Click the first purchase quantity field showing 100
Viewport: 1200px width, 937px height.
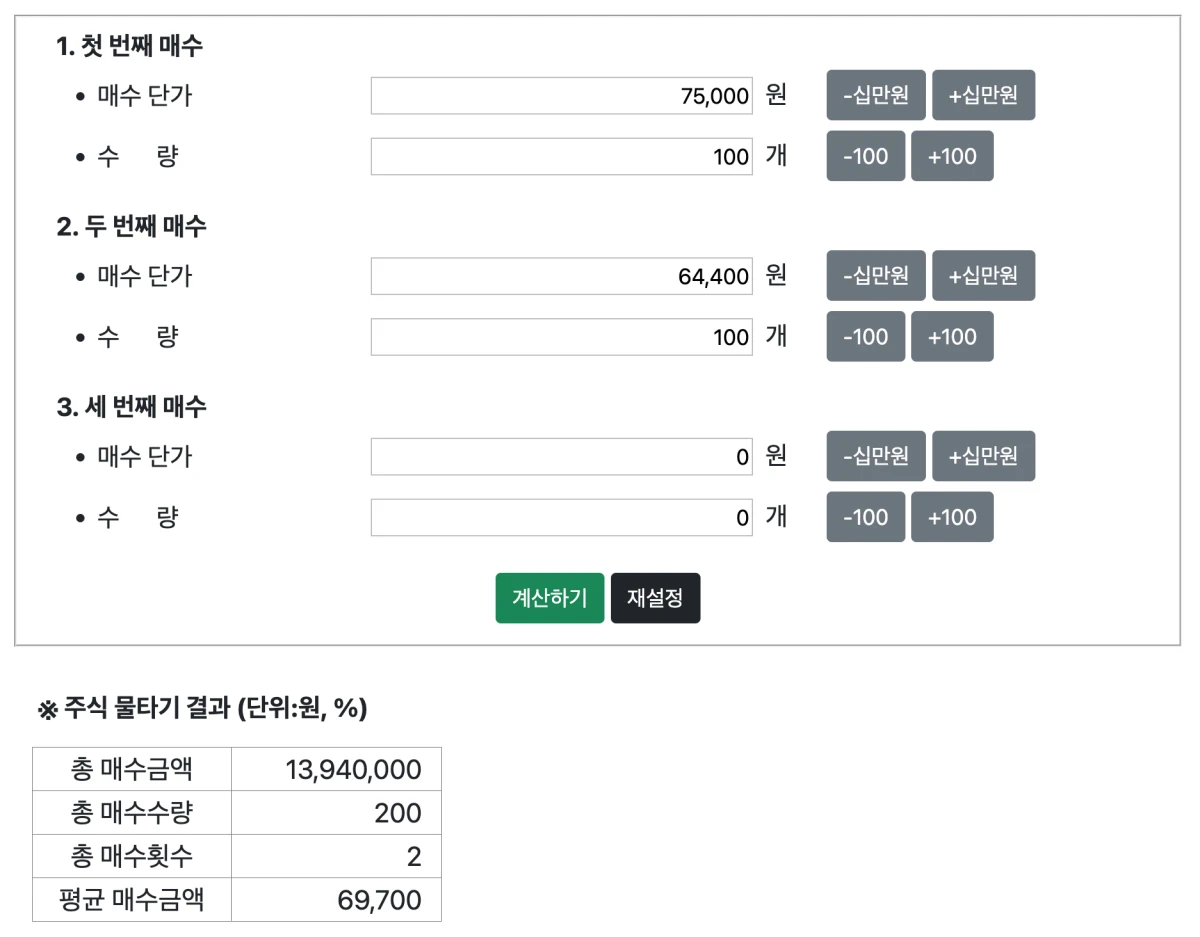[x=560, y=156]
